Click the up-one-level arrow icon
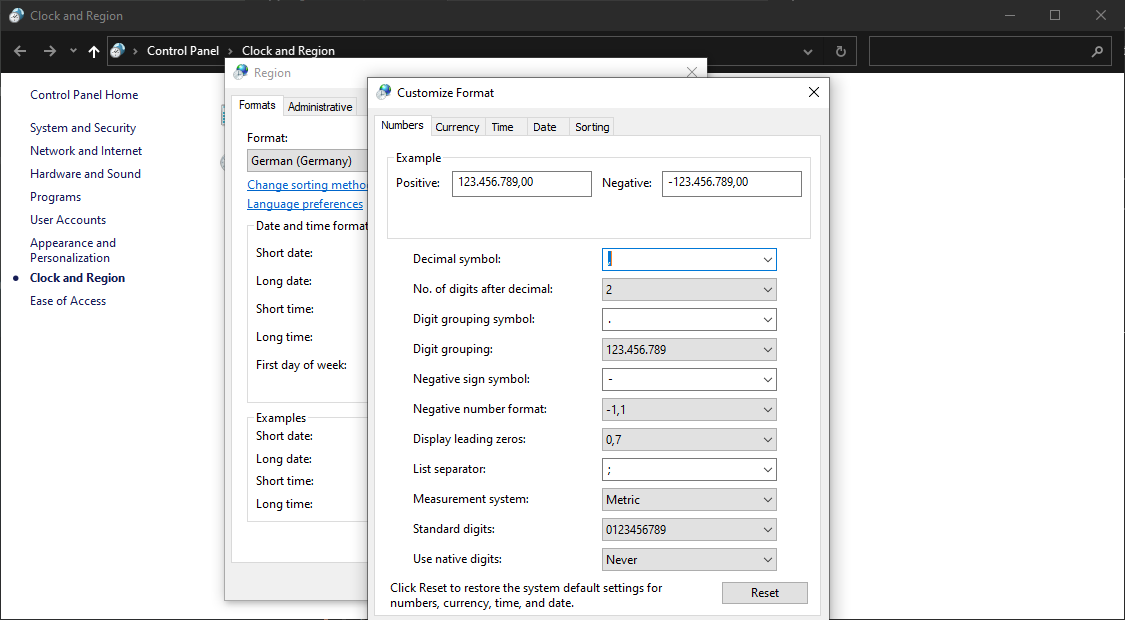Viewport: 1125px width, 620px height. 93,51
